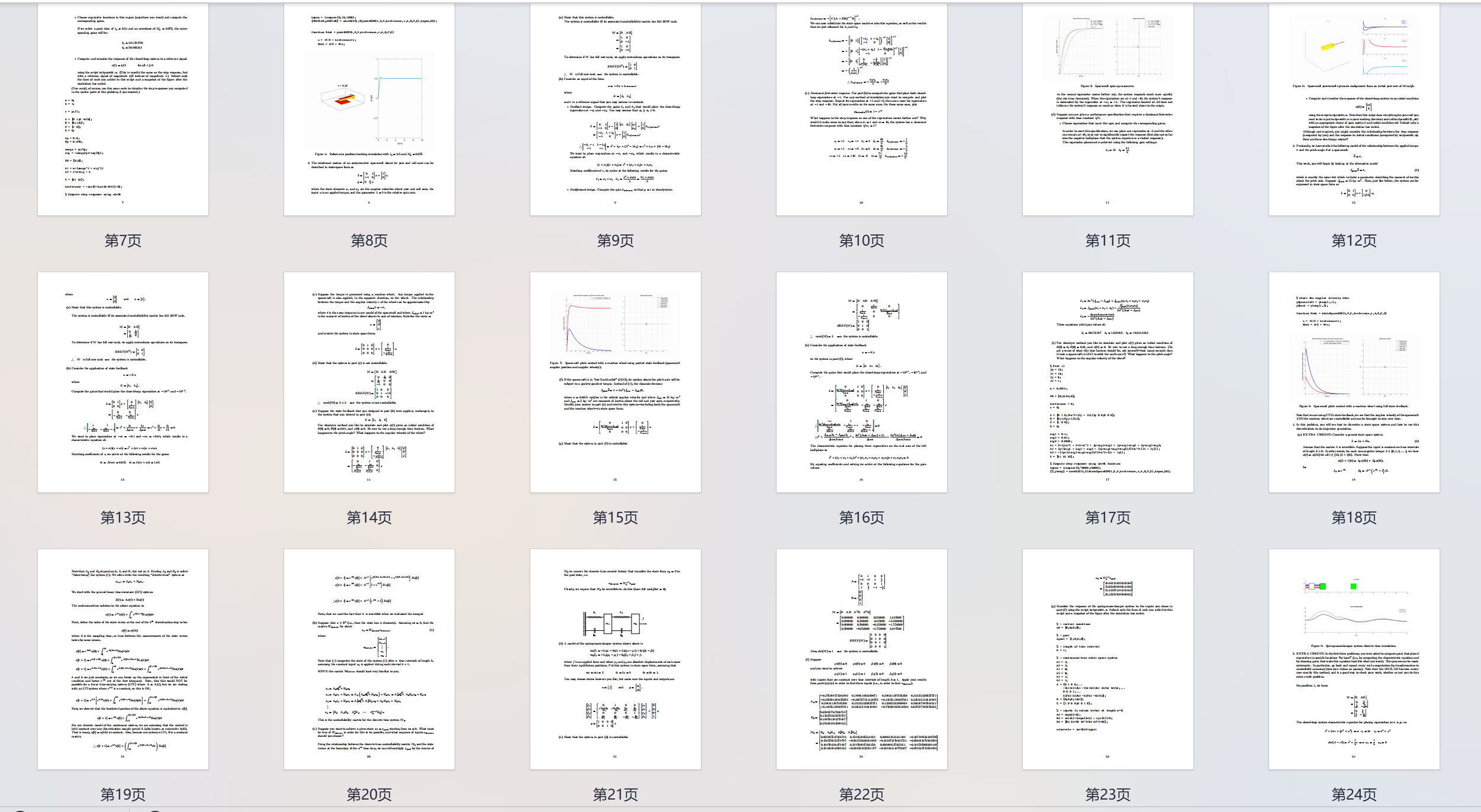Open the page 17 thumbnail
The image size is (1481, 812).
(x=1108, y=382)
